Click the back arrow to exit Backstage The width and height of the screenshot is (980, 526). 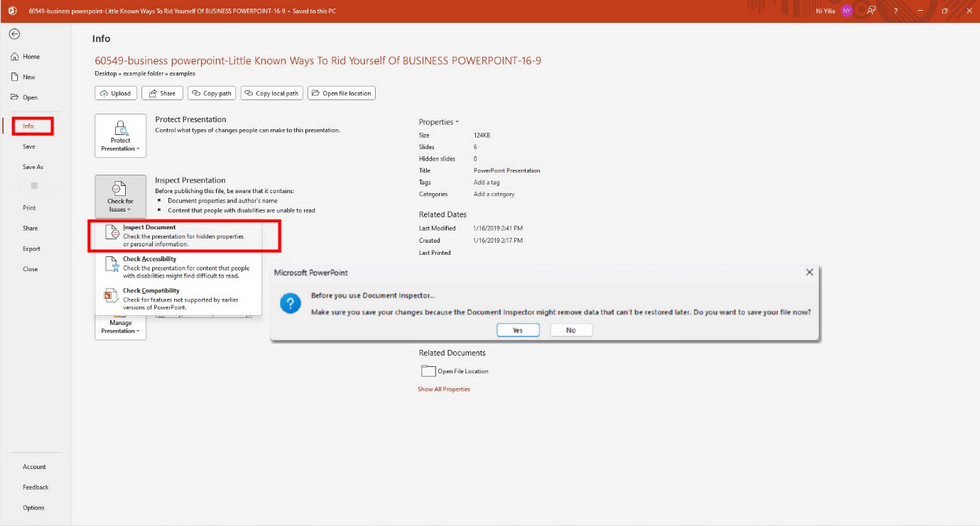[14, 34]
